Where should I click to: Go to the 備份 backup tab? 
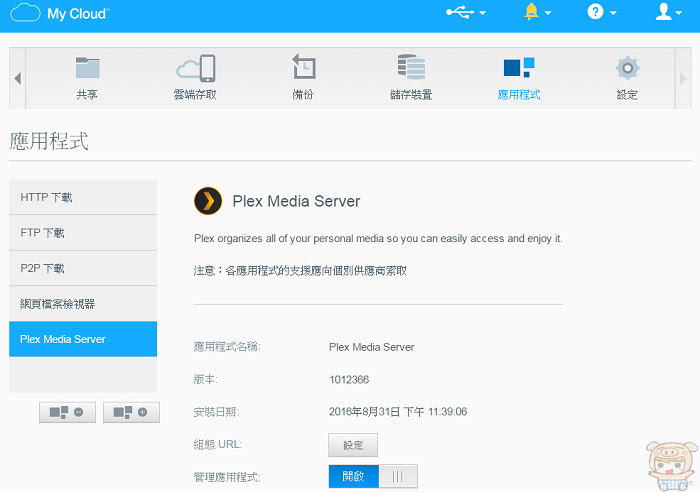(303, 78)
